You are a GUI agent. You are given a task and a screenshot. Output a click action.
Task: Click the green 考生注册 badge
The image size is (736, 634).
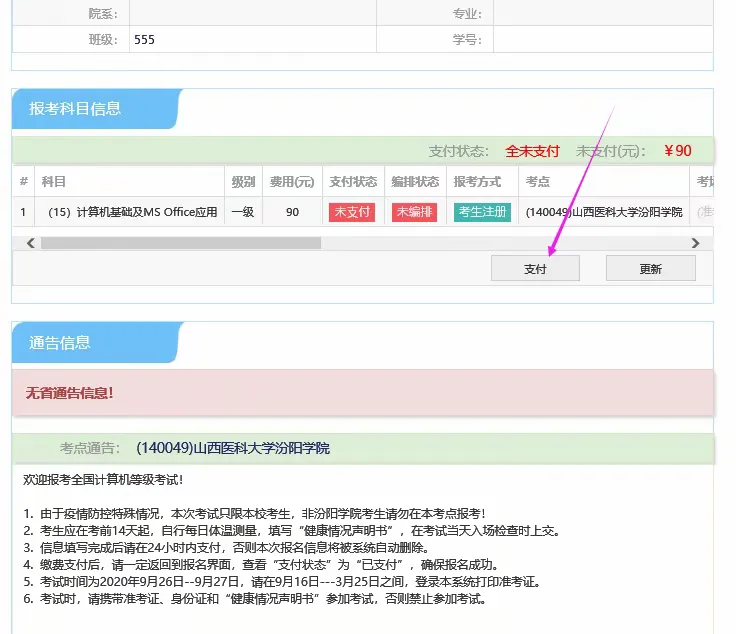482,212
